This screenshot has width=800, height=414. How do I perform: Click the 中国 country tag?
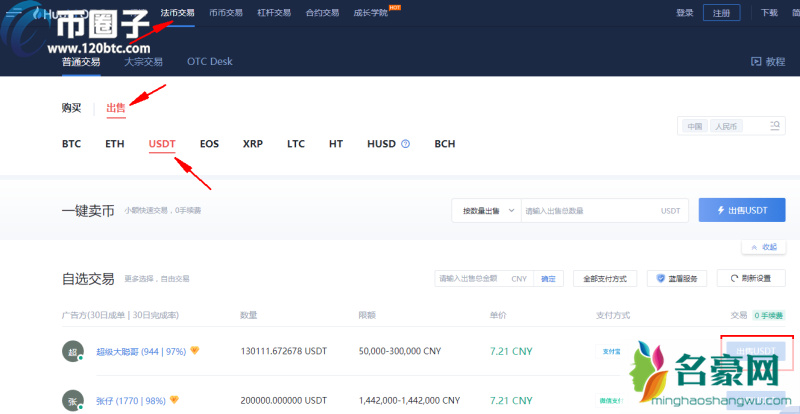pos(694,126)
